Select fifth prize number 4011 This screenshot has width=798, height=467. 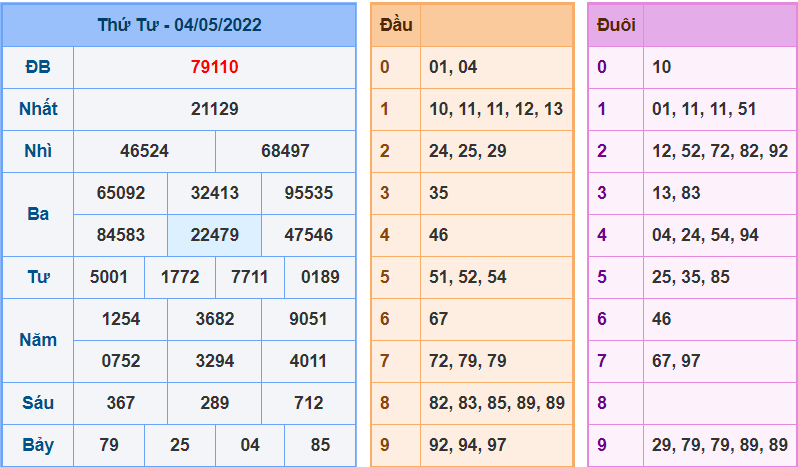(x=308, y=361)
